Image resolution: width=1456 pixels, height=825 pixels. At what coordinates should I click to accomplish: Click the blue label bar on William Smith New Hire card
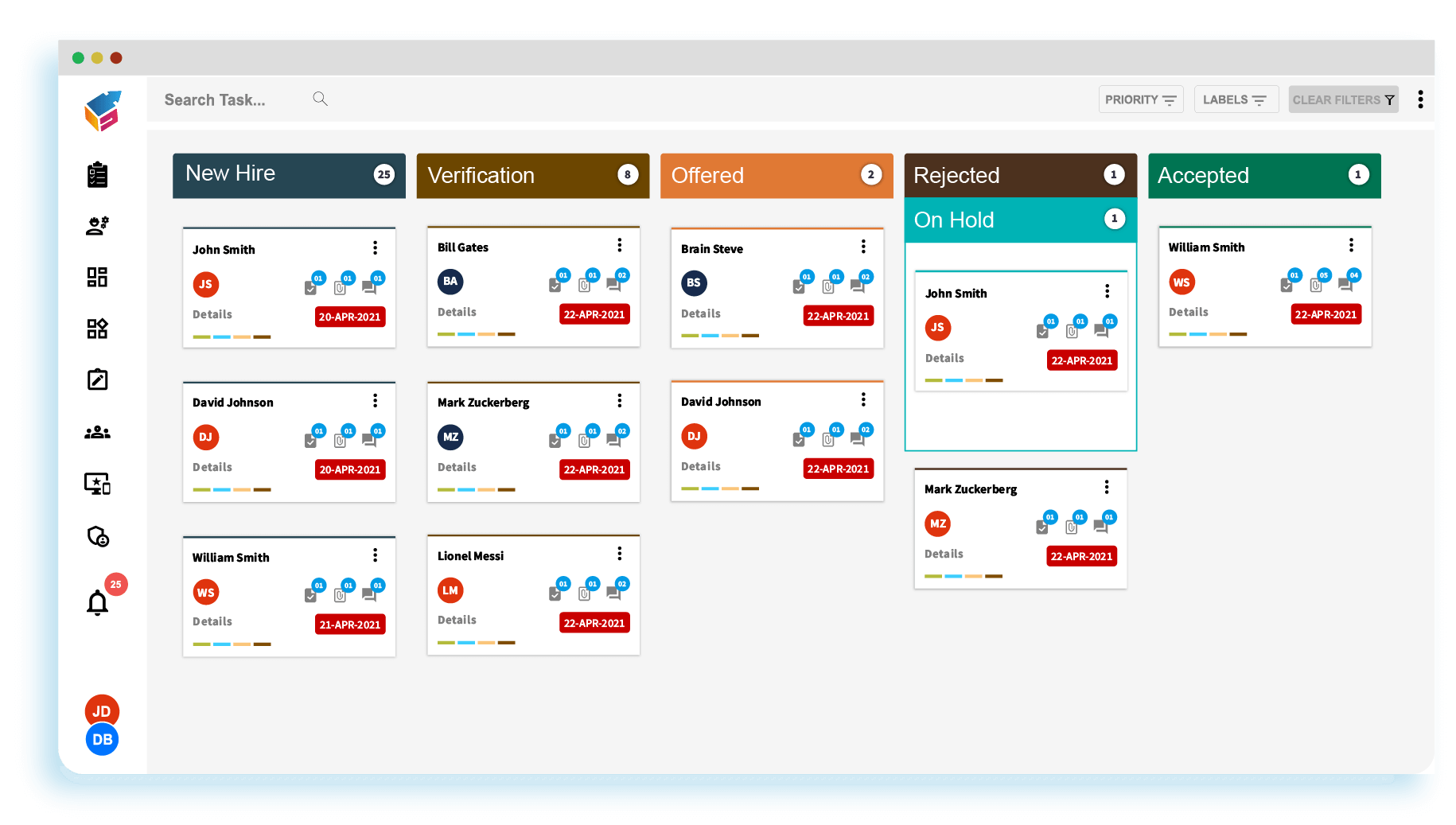coord(222,644)
